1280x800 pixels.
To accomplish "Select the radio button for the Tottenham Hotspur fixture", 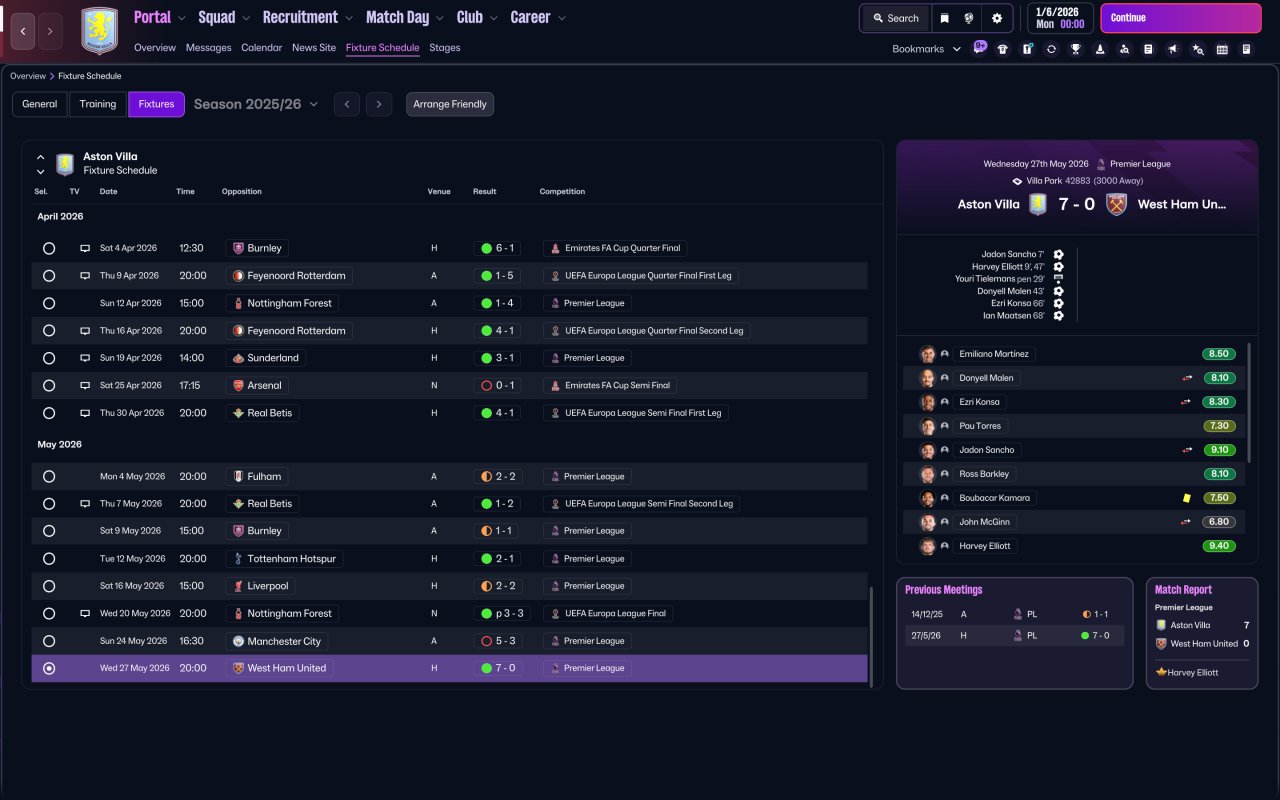I will [x=49, y=559].
